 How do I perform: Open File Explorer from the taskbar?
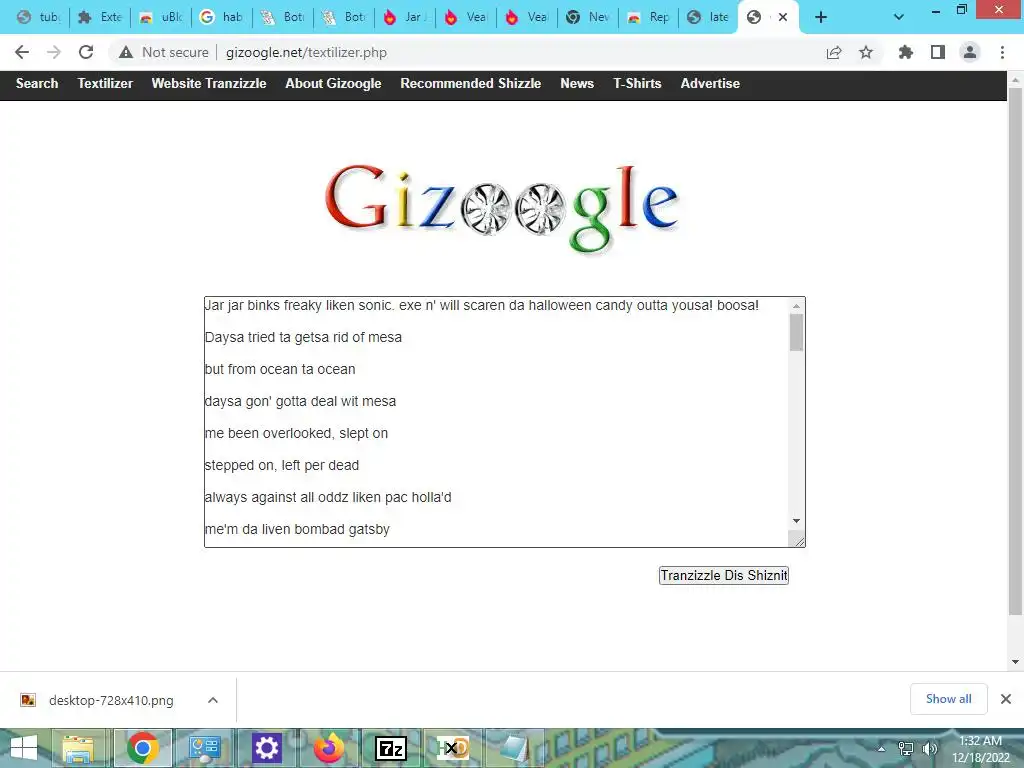pos(78,748)
